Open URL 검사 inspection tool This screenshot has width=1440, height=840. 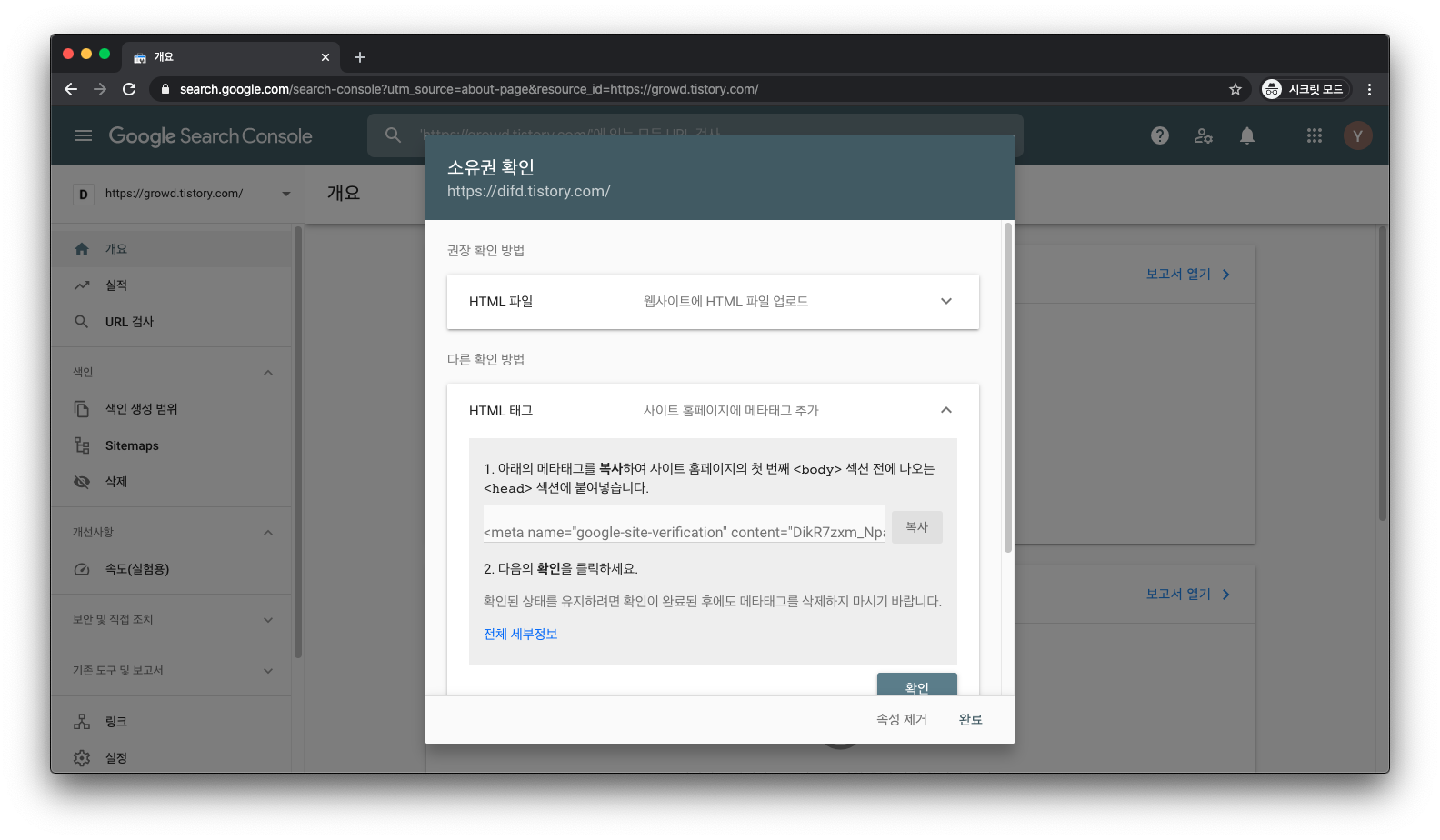click(171, 322)
